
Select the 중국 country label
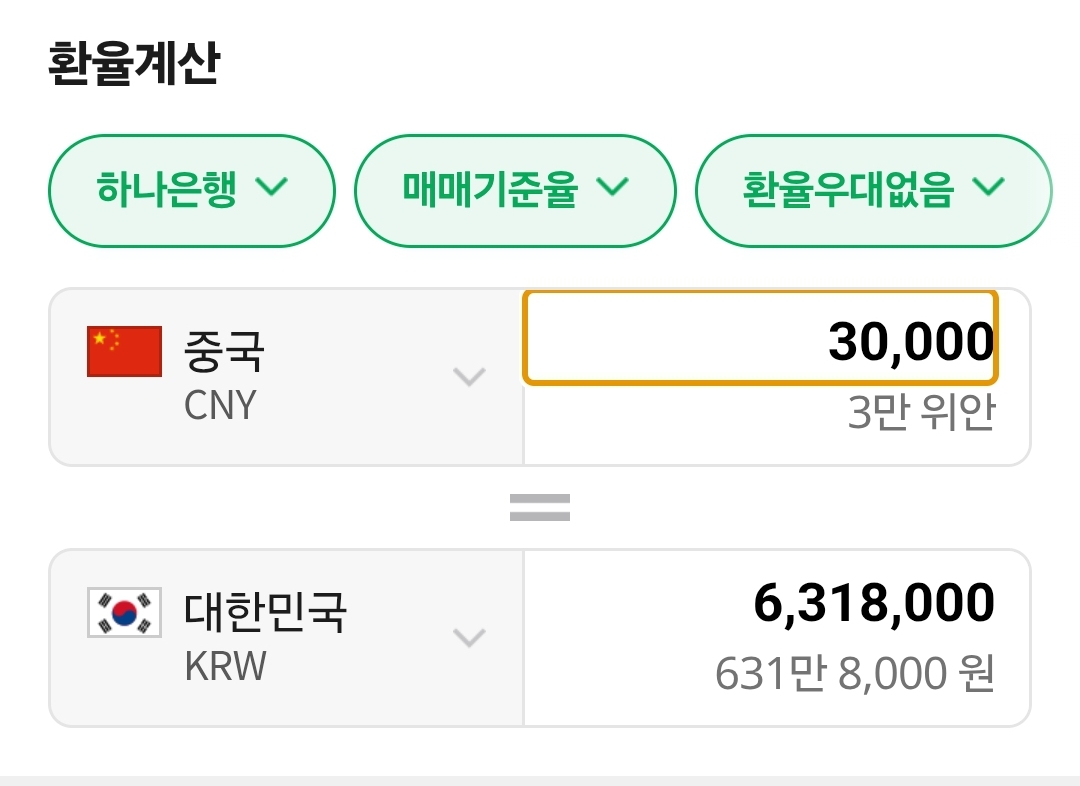click(224, 350)
